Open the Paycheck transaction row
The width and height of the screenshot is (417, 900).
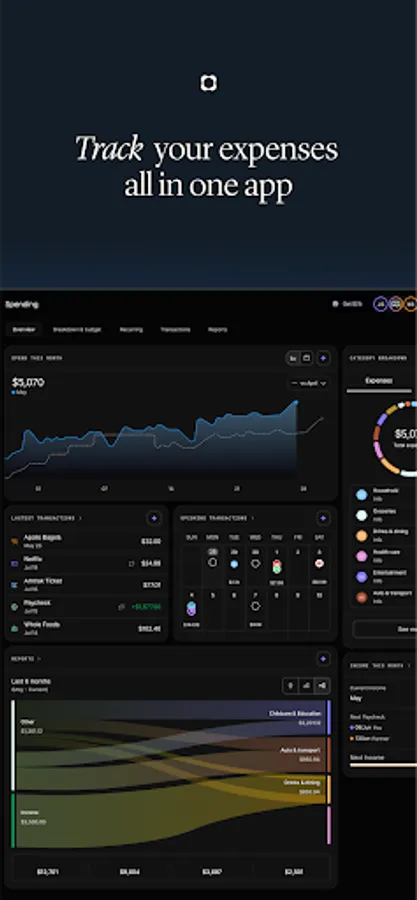tap(86, 606)
